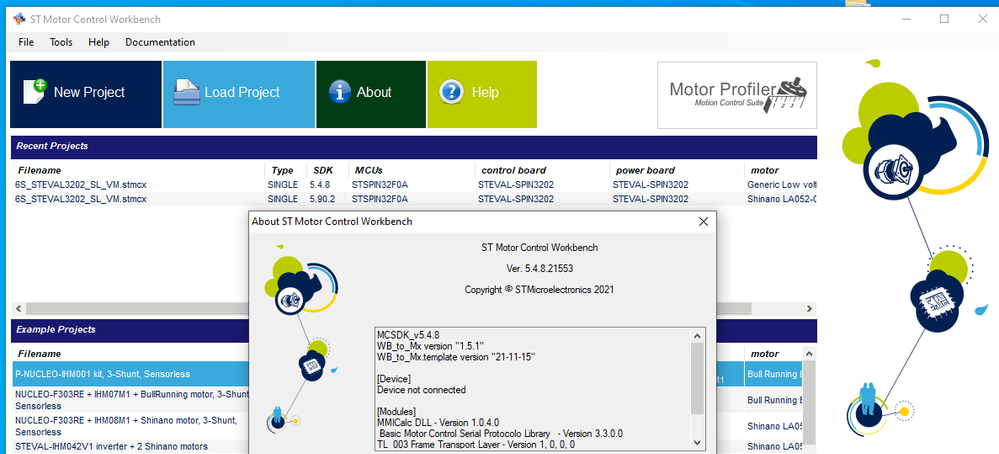The height and width of the screenshot is (454, 999).
Task: Click the New Project tile label
Action: [89, 92]
